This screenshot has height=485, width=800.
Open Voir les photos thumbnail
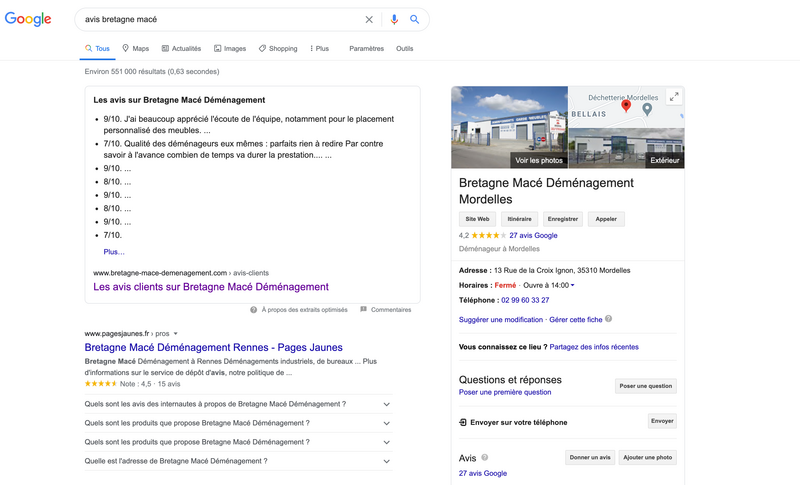point(510,127)
